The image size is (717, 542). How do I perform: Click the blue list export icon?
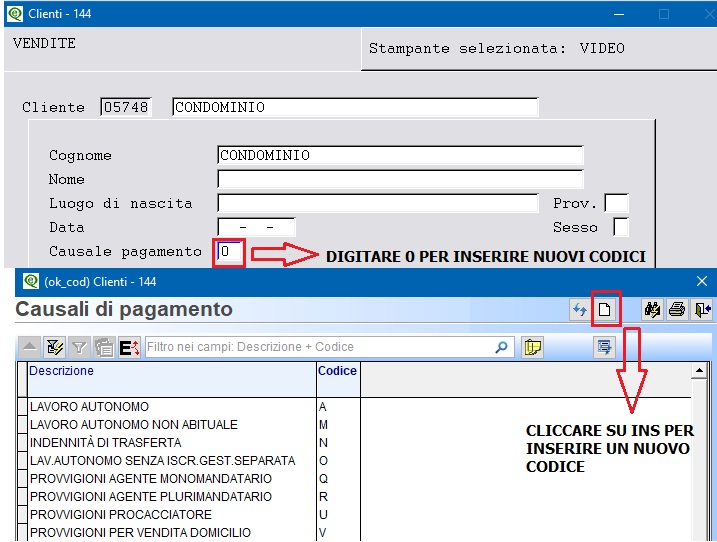605,348
